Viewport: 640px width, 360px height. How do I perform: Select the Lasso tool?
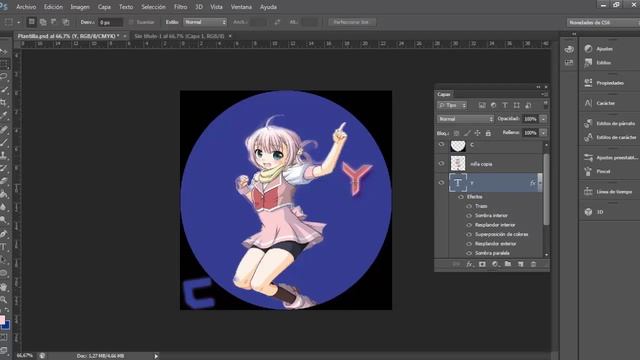click(x=4, y=77)
